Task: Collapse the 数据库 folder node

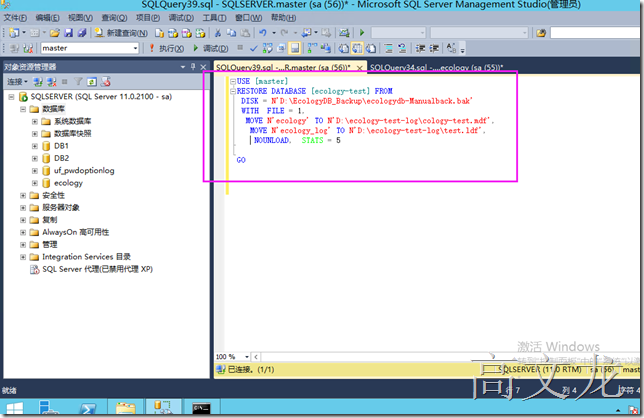Action: [x=23, y=109]
